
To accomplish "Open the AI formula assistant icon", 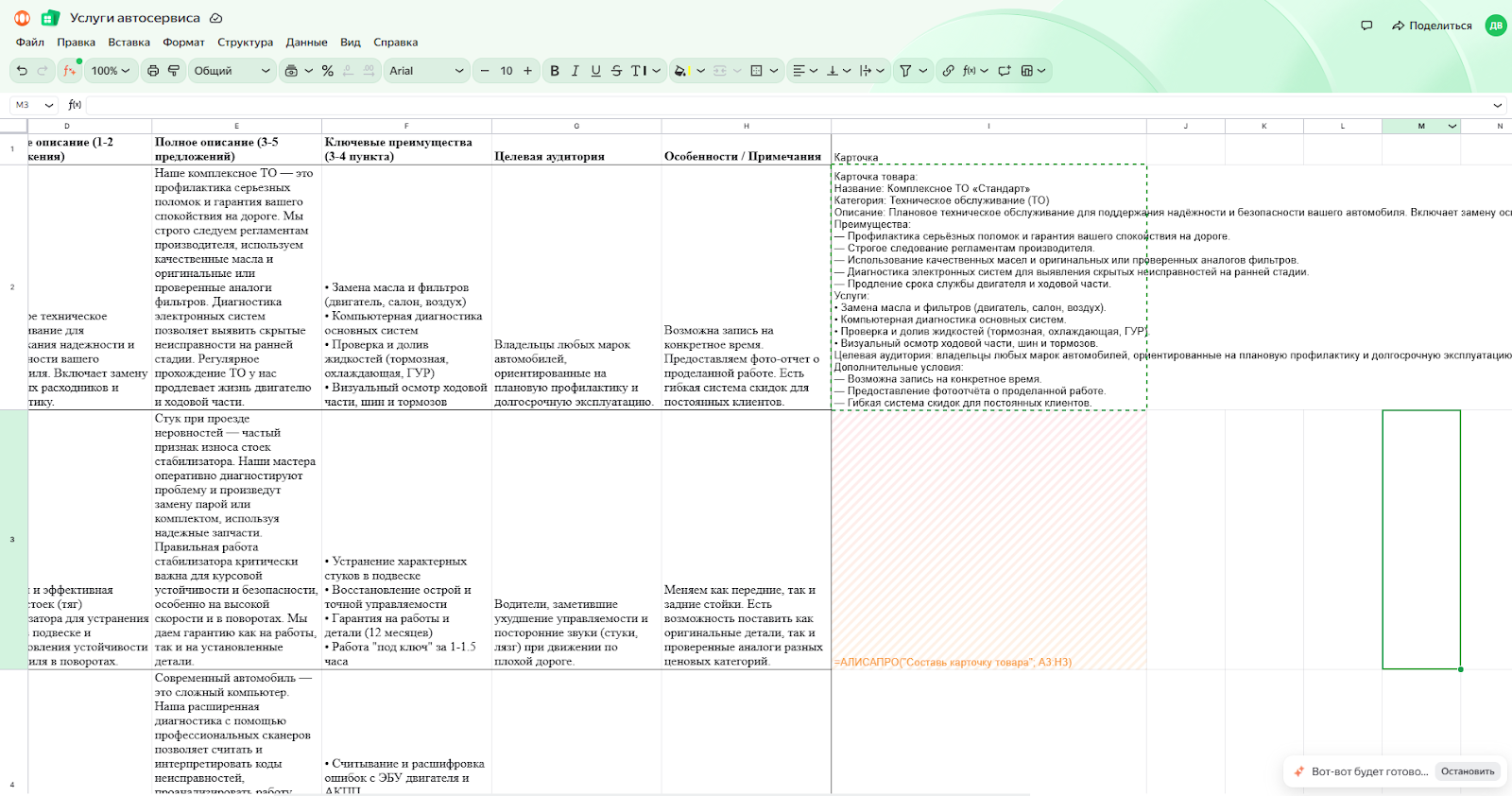I will pyautogui.click(x=70, y=71).
